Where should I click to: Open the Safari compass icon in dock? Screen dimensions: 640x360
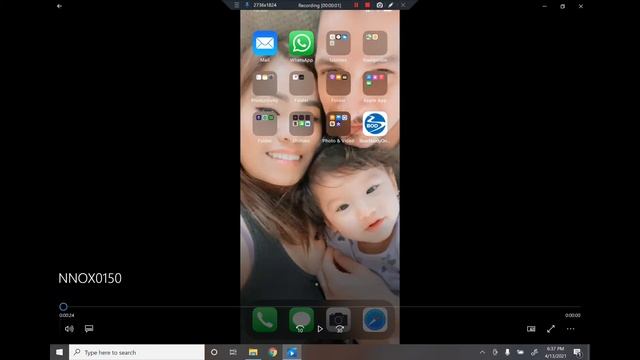(375, 320)
